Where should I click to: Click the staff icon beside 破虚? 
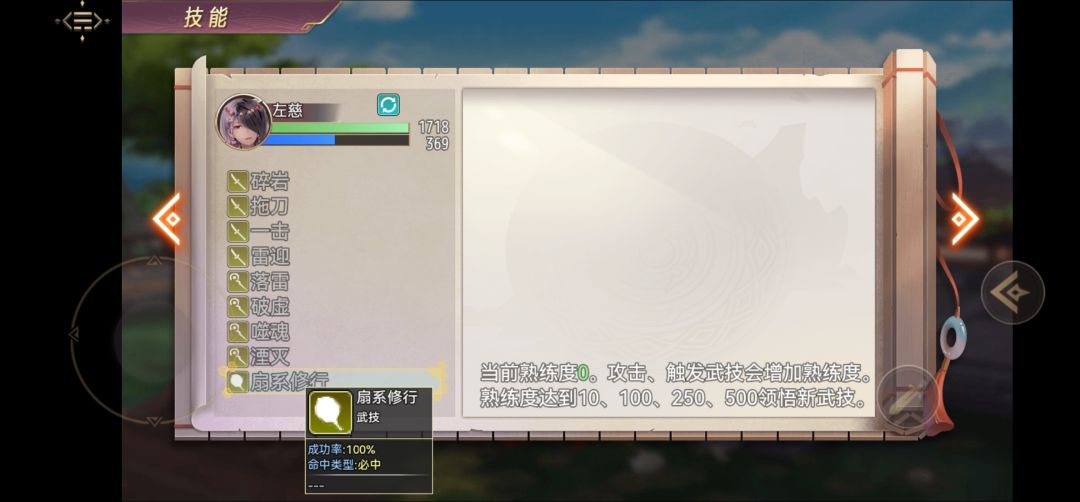[x=238, y=306]
